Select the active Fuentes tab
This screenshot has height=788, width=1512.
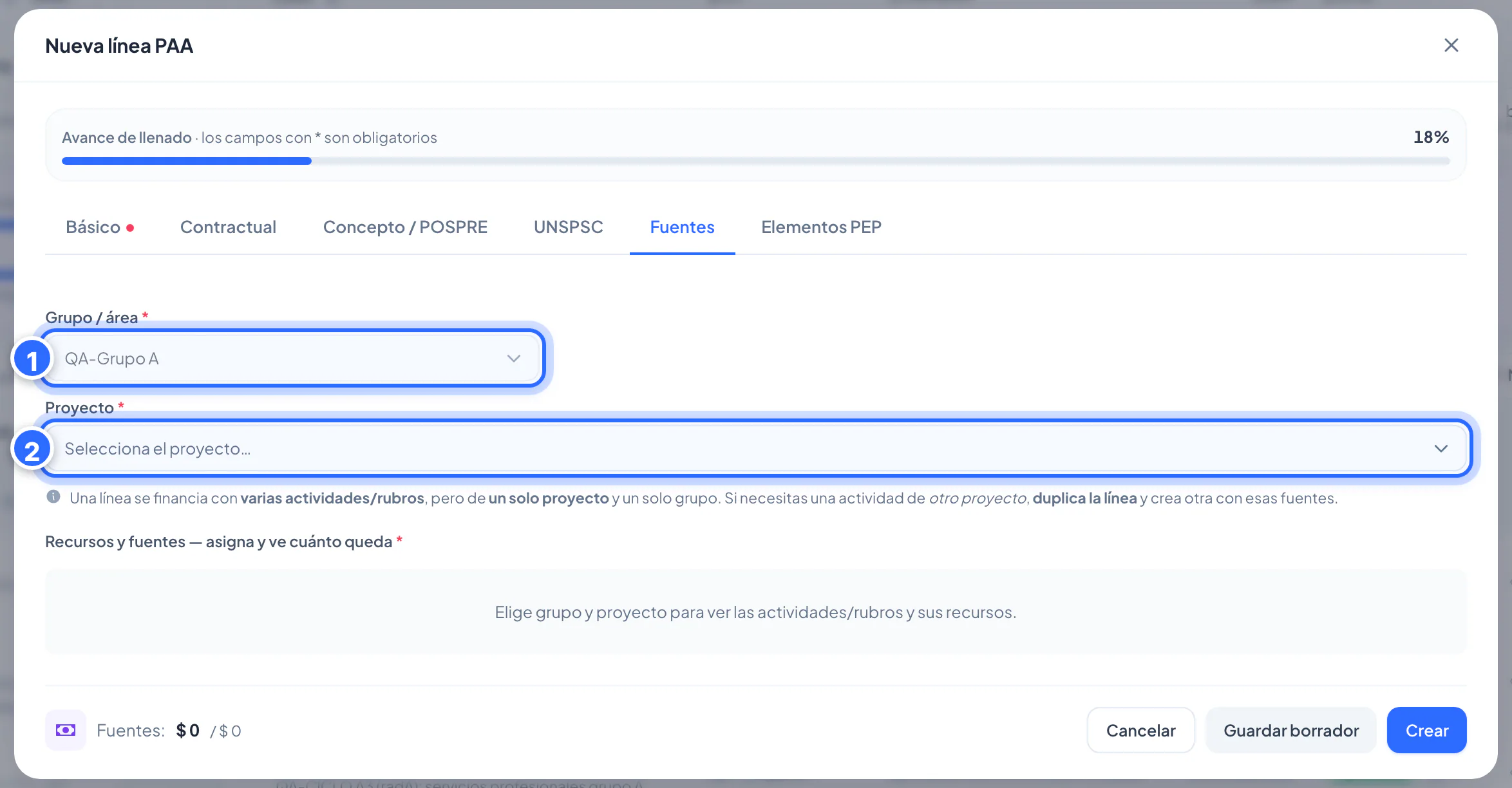tap(682, 227)
